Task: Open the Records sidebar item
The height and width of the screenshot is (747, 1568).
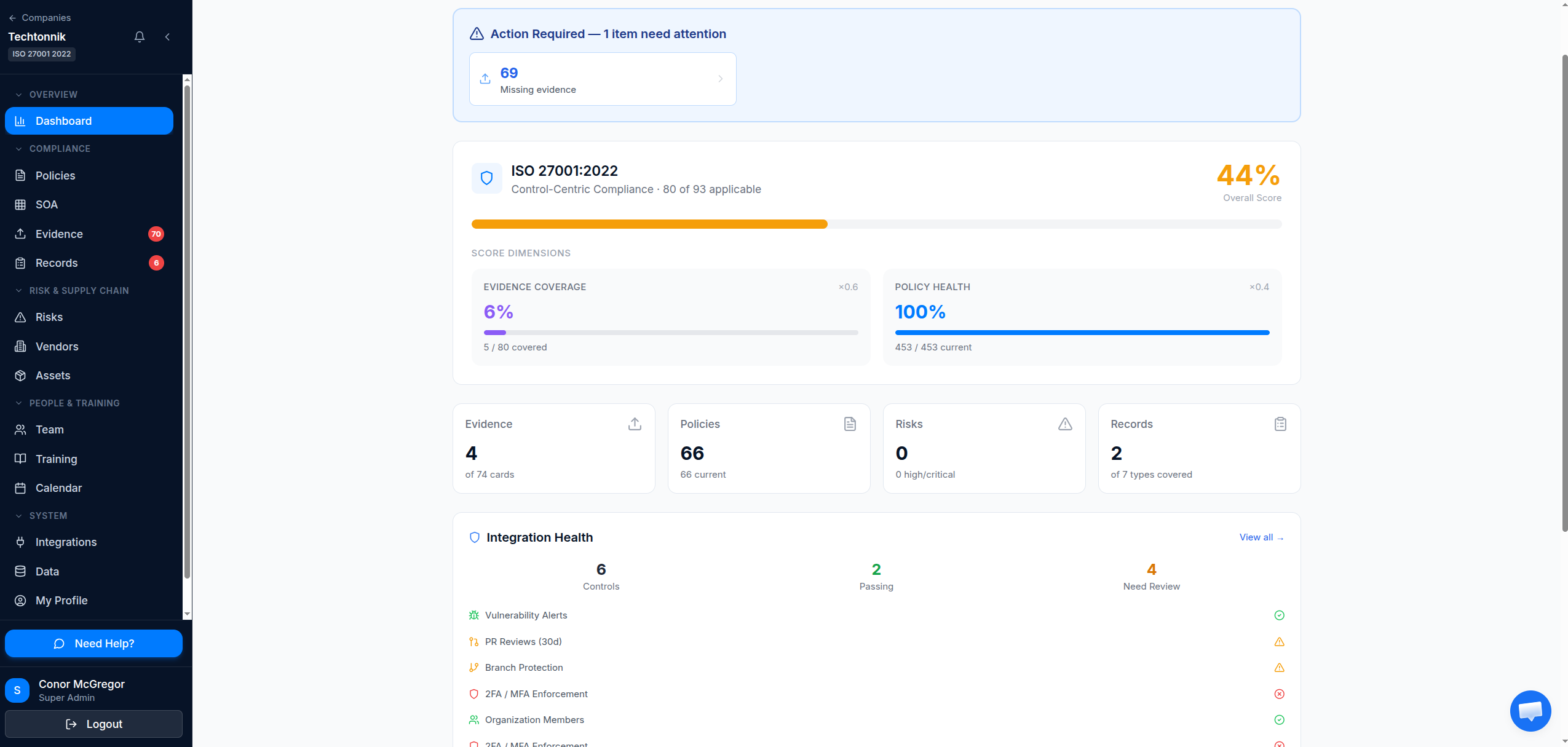Action: tap(89, 263)
